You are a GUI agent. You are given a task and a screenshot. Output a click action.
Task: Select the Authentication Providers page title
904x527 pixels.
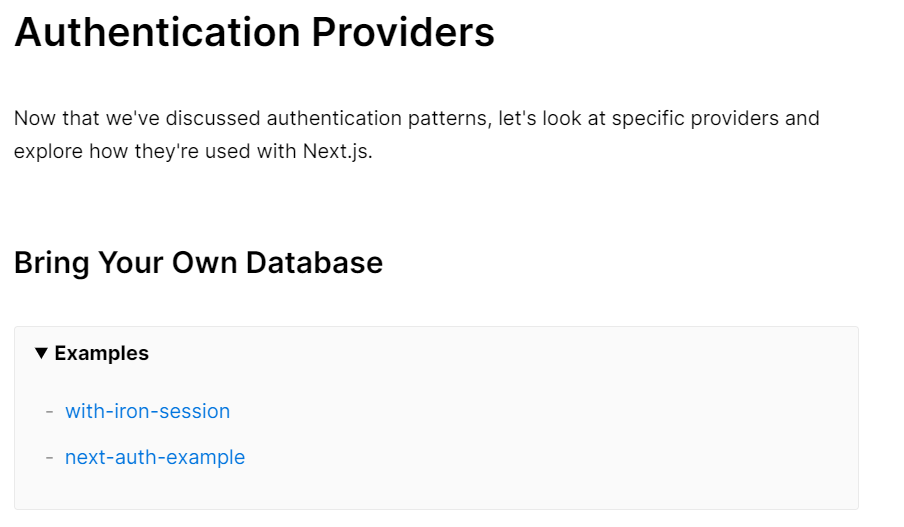(254, 32)
